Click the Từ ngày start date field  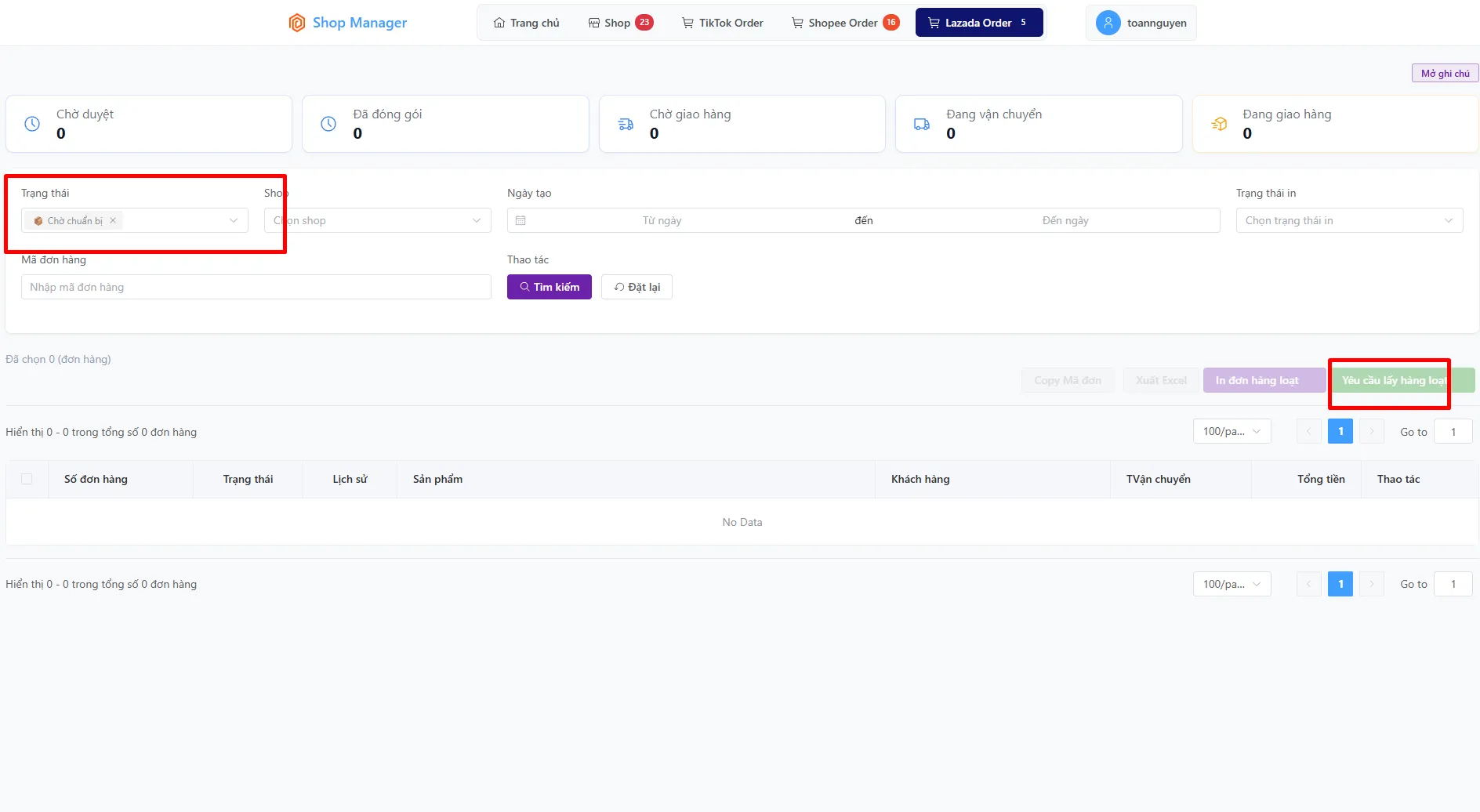[662, 220]
